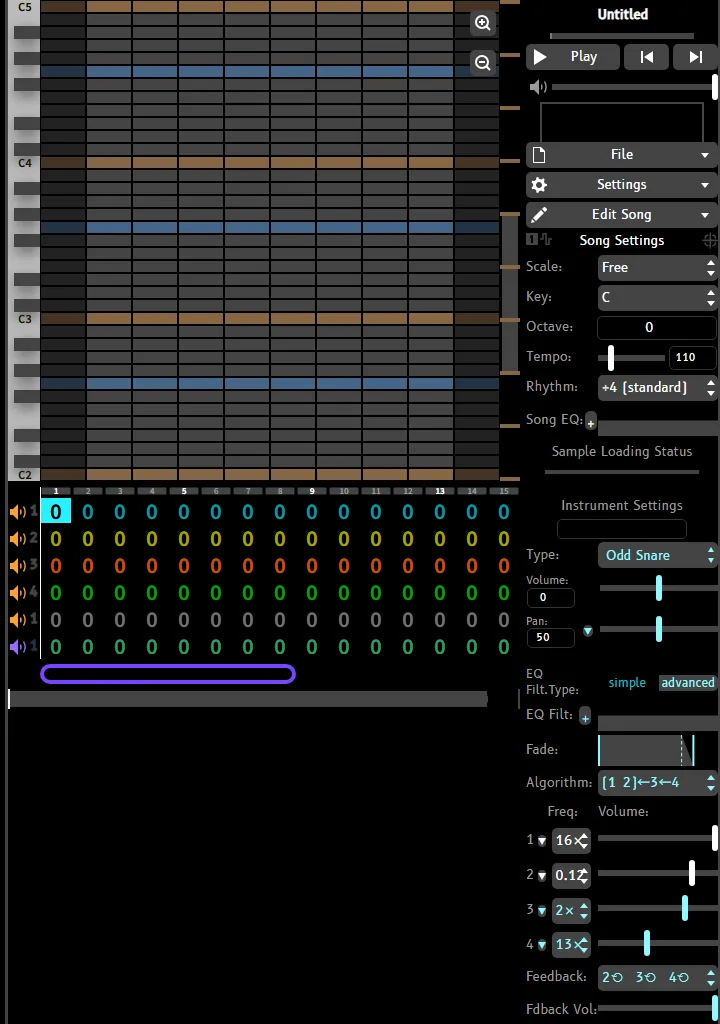Unmute the purple mod channel
The width and height of the screenshot is (720, 1024).
click(x=18, y=647)
